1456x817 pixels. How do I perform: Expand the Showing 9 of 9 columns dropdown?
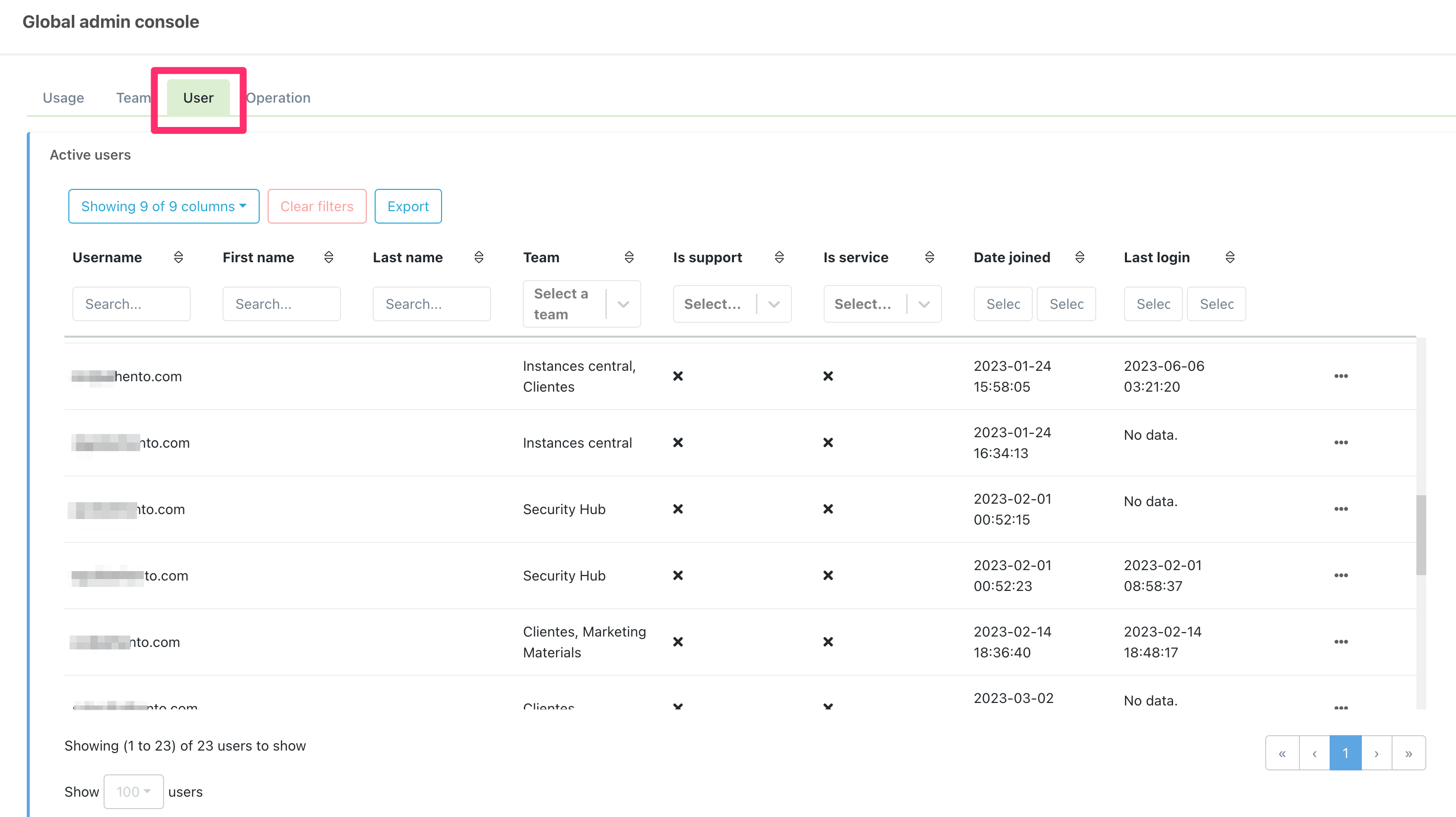[x=164, y=206]
